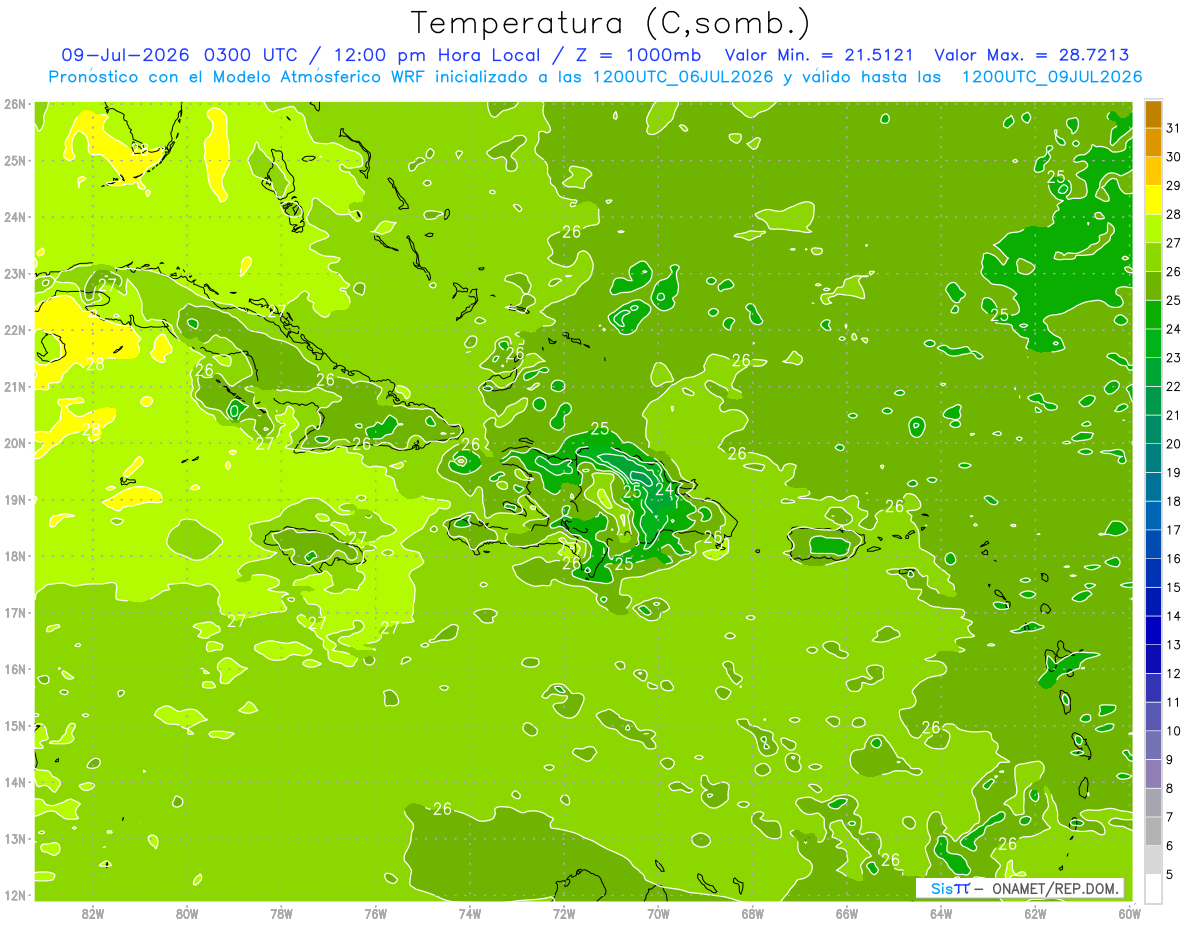The image size is (1200, 927).
Task: Click the "78W" longitude axis label
Action: [x=281, y=912]
